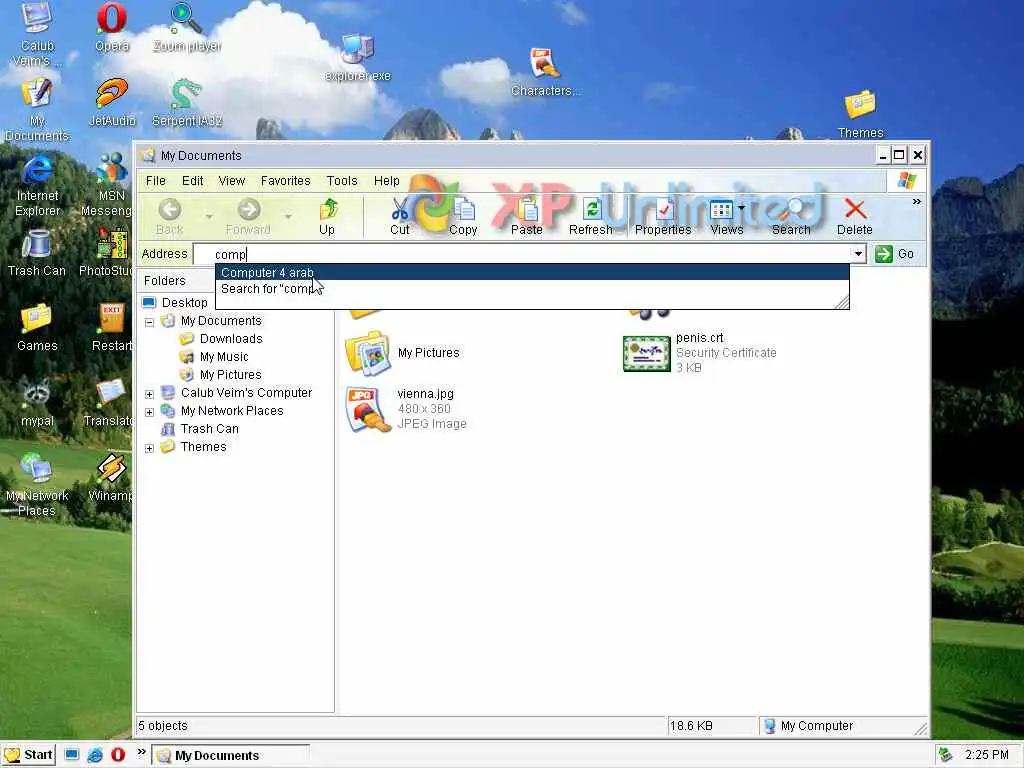The height and width of the screenshot is (768, 1024).
Task: Select Games folder desktop icon
Action: pos(37,328)
